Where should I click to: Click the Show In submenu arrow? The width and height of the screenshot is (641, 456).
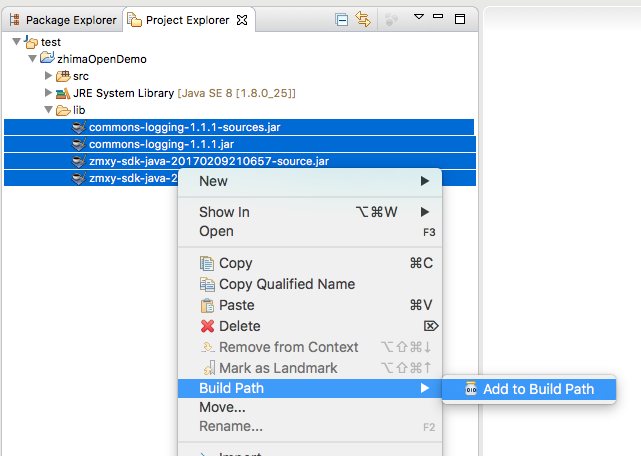tap(425, 212)
